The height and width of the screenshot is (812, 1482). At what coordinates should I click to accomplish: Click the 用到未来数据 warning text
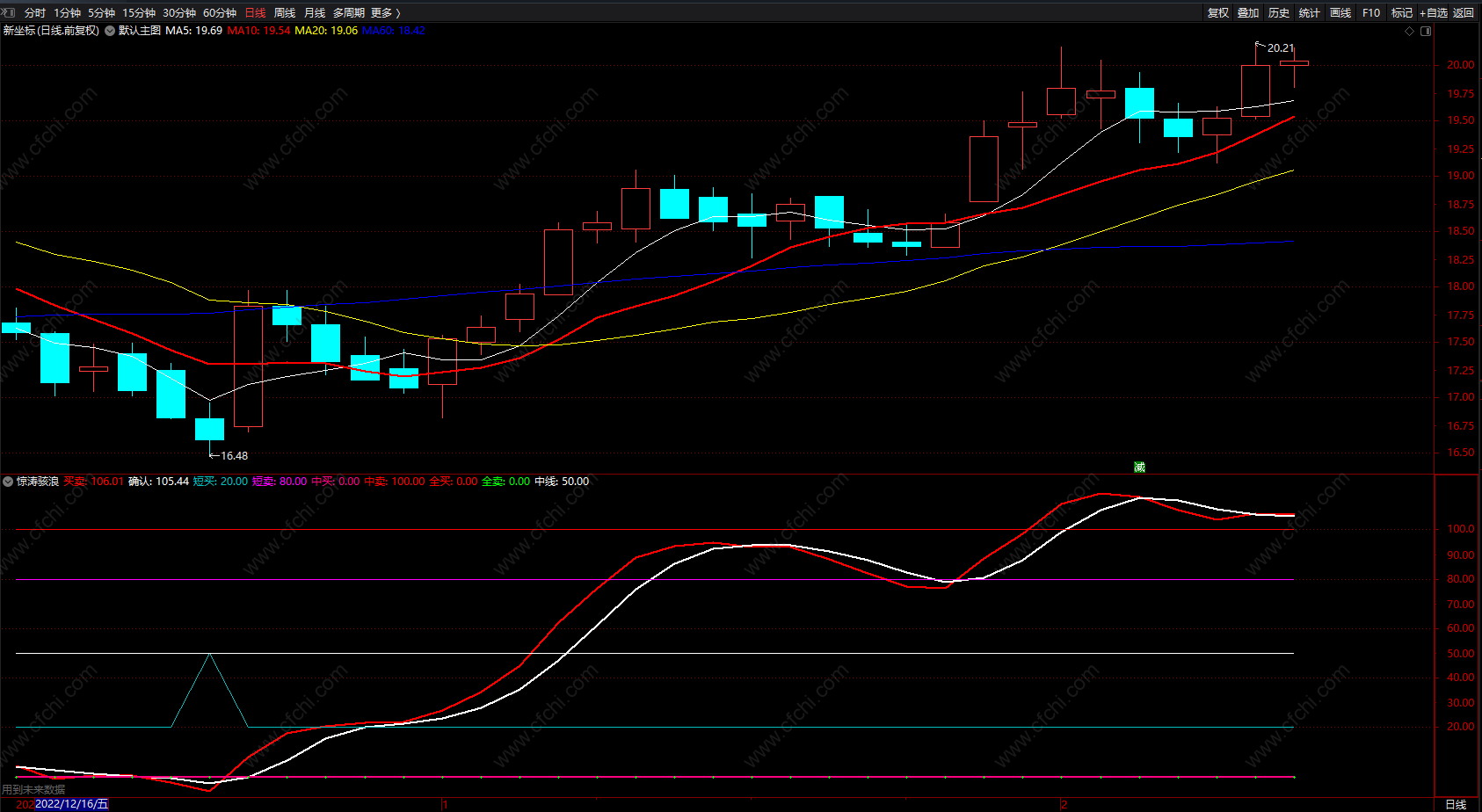pos(33,790)
